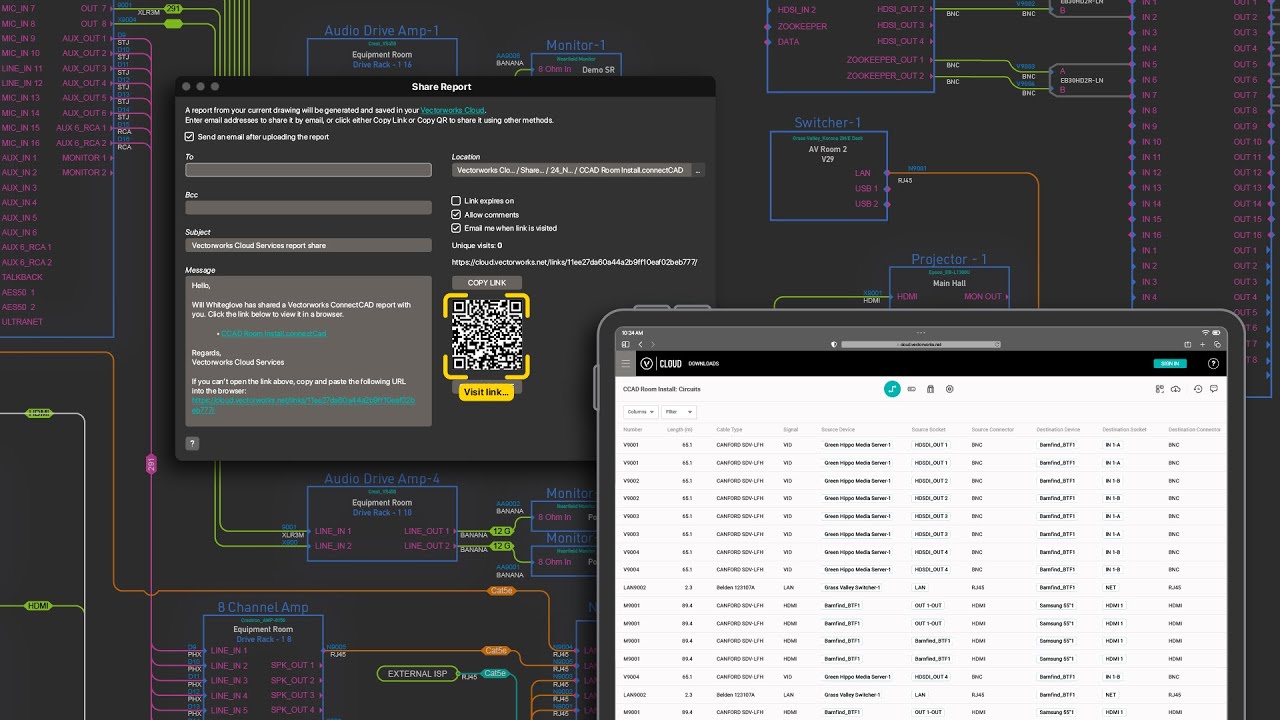
Task: Click the privacy shield icon beside address bar
Action: 834,344
